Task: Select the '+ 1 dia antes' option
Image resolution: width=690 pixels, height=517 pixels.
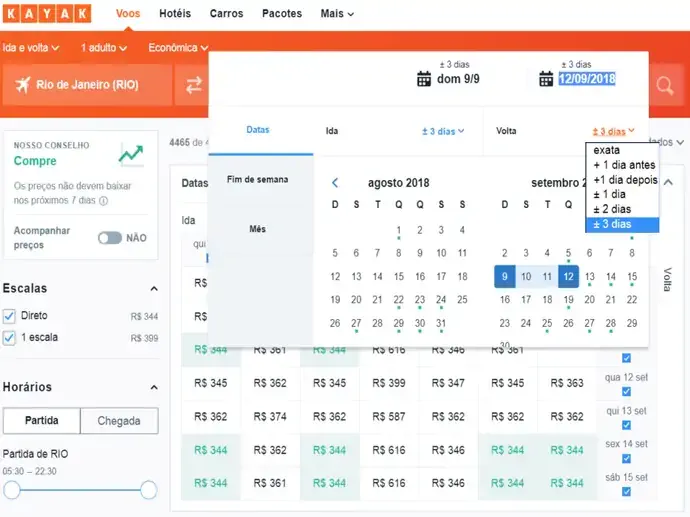Action: pos(622,165)
